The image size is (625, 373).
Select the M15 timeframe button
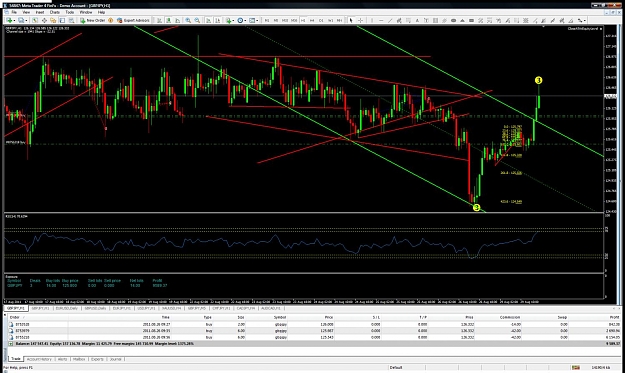click(x=285, y=20)
